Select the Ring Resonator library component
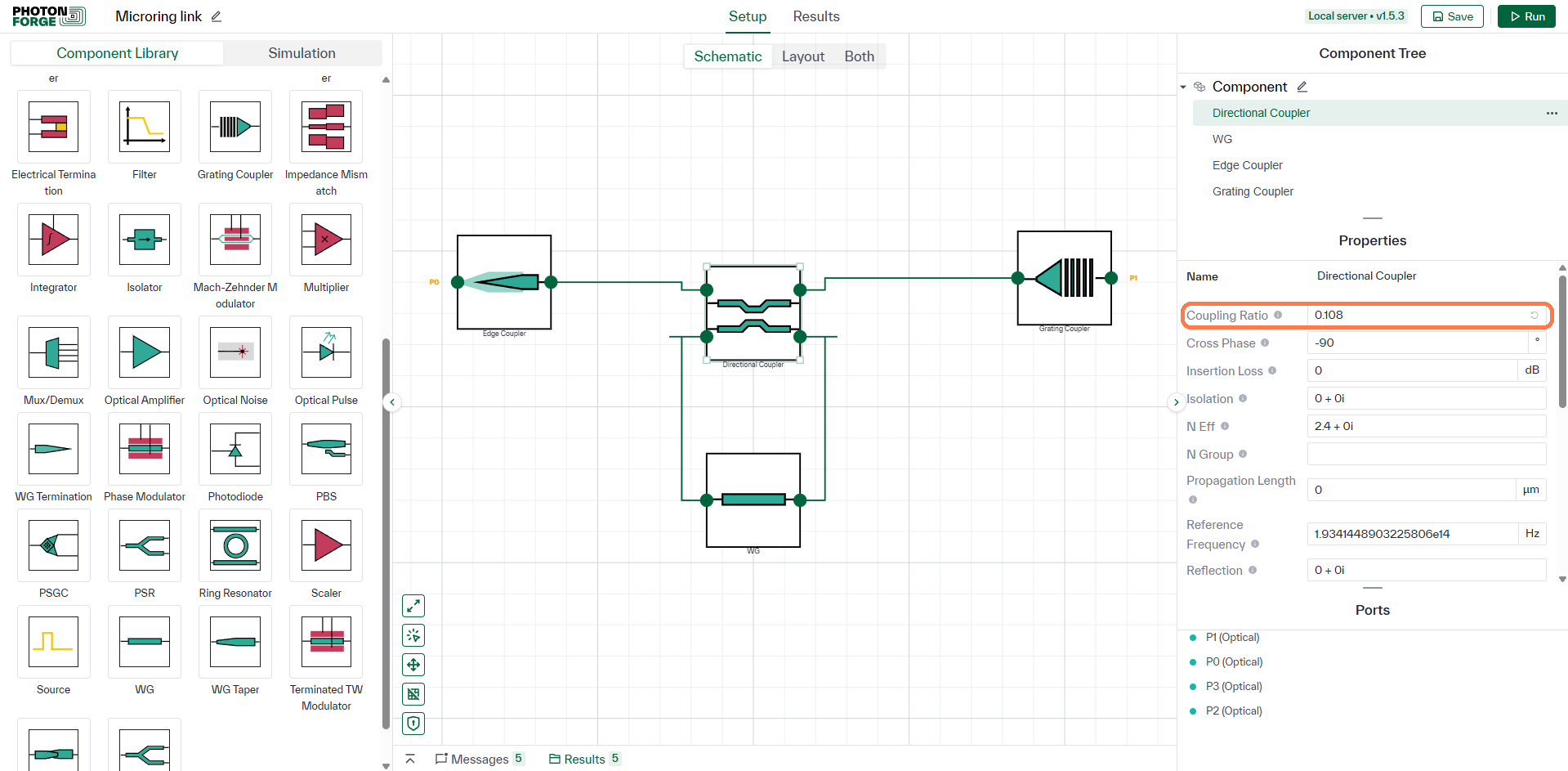Screen dimensions: 1568x771 pyautogui.click(x=235, y=545)
